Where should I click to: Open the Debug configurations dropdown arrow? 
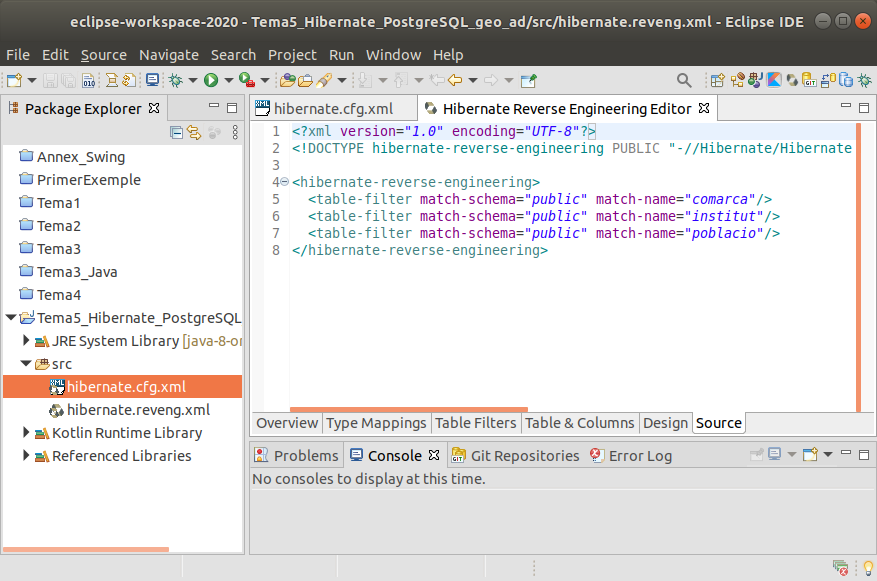pos(193,81)
